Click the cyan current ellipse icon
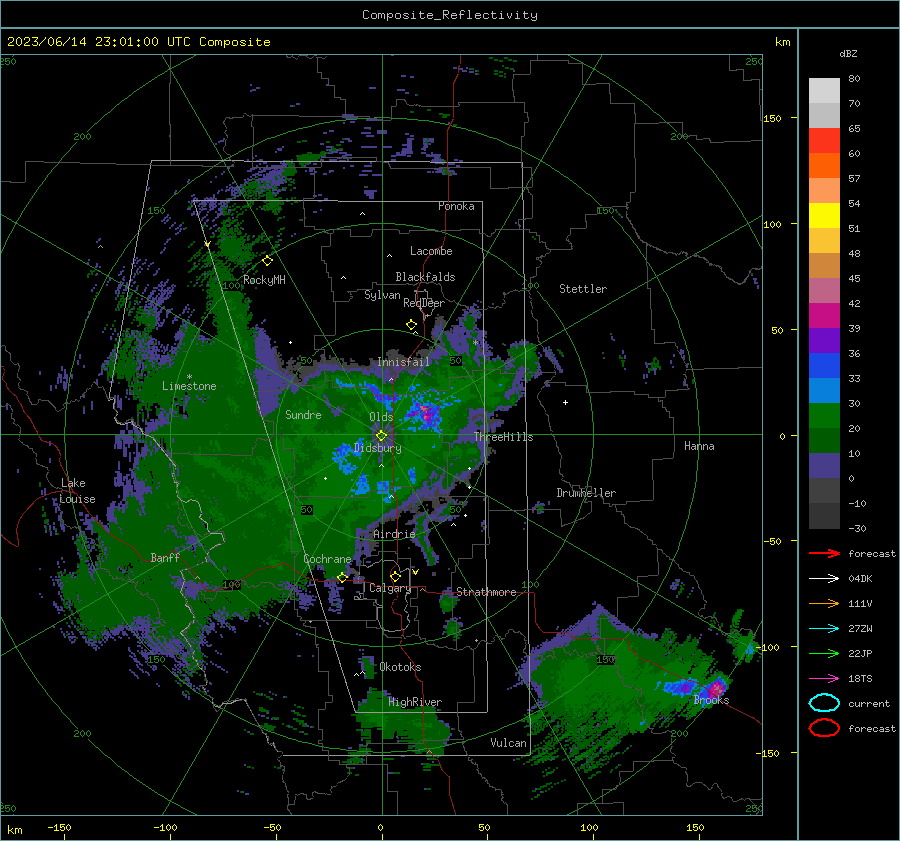Image resolution: width=900 pixels, height=841 pixels. coord(824,703)
